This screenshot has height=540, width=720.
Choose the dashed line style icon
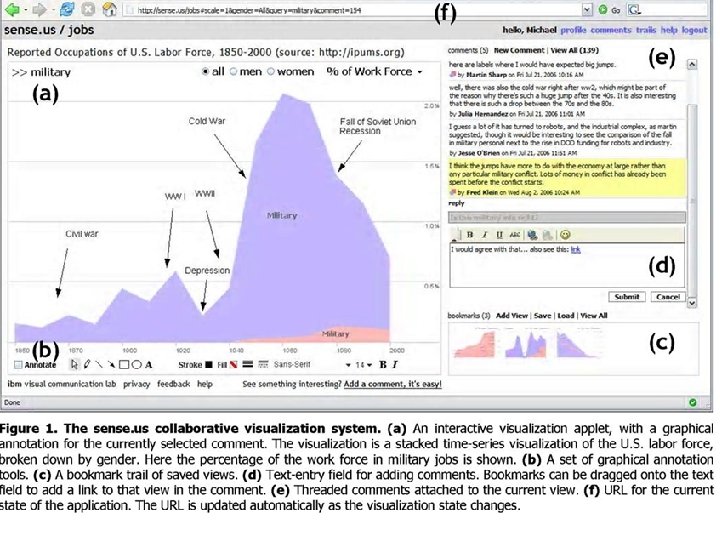263,365
